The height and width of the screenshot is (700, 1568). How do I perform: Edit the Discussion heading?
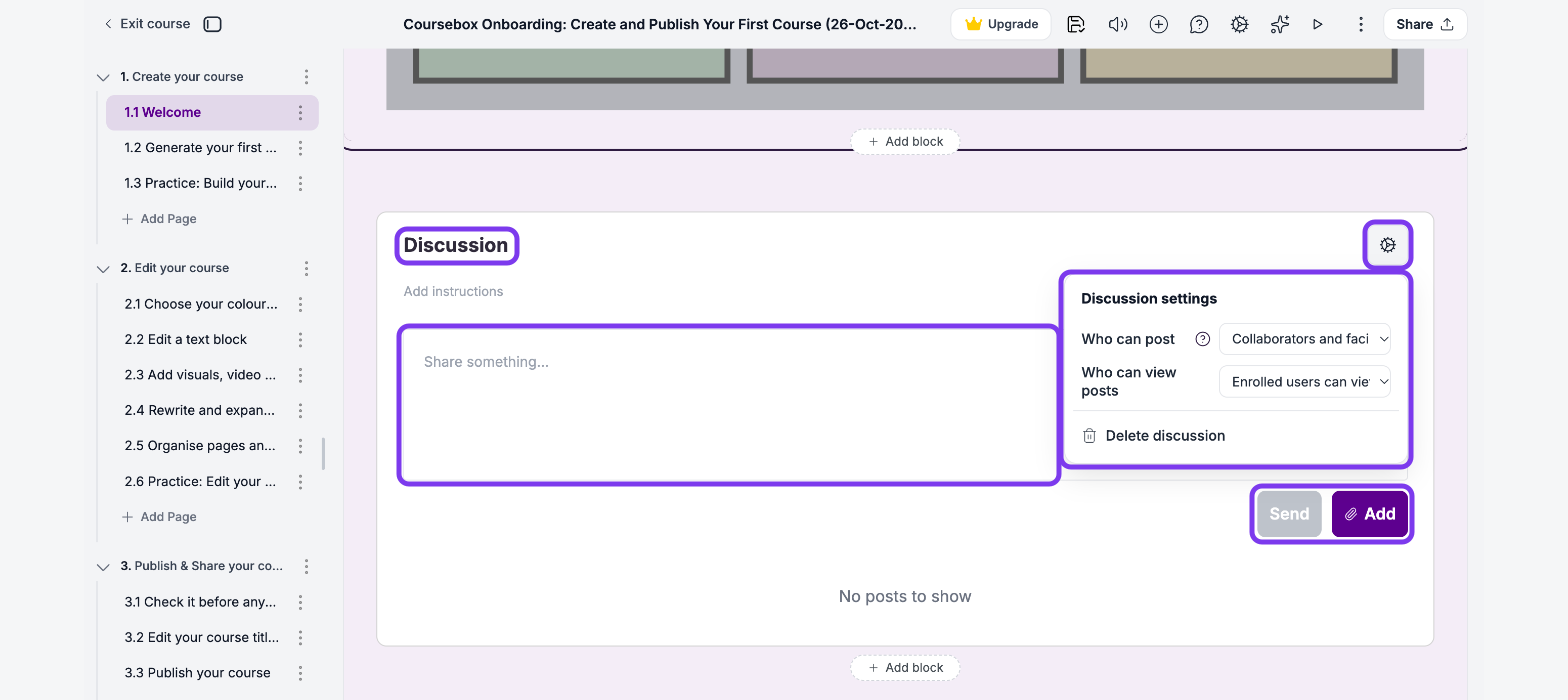[456, 245]
